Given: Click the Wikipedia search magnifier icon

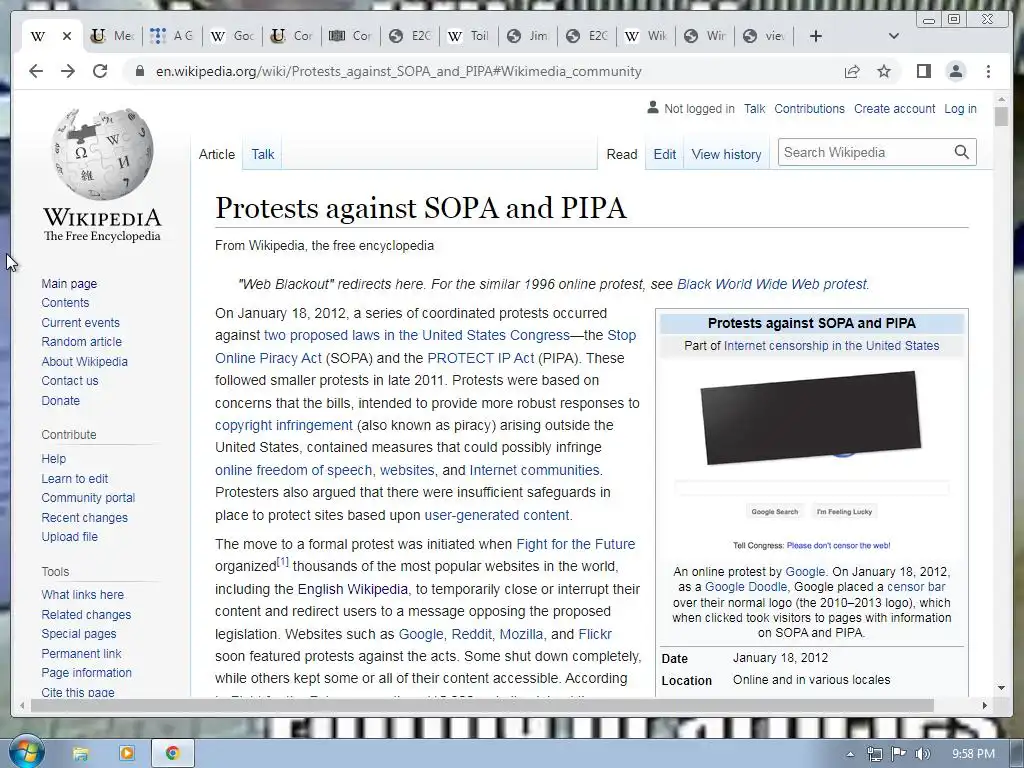Looking at the screenshot, I should (x=961, y=152).
